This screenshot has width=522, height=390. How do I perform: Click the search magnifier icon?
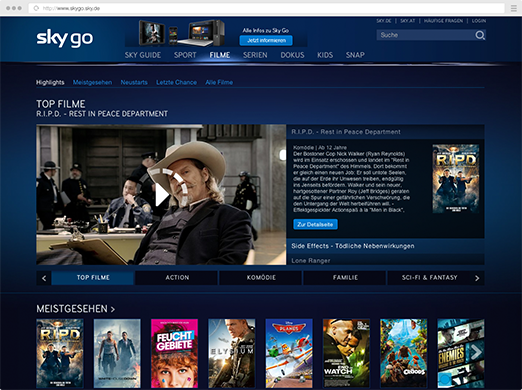coord(480,35)
